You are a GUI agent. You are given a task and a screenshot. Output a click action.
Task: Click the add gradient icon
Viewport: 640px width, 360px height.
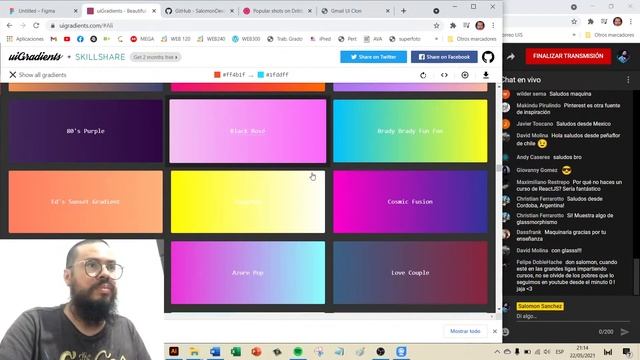click(465, 75)
